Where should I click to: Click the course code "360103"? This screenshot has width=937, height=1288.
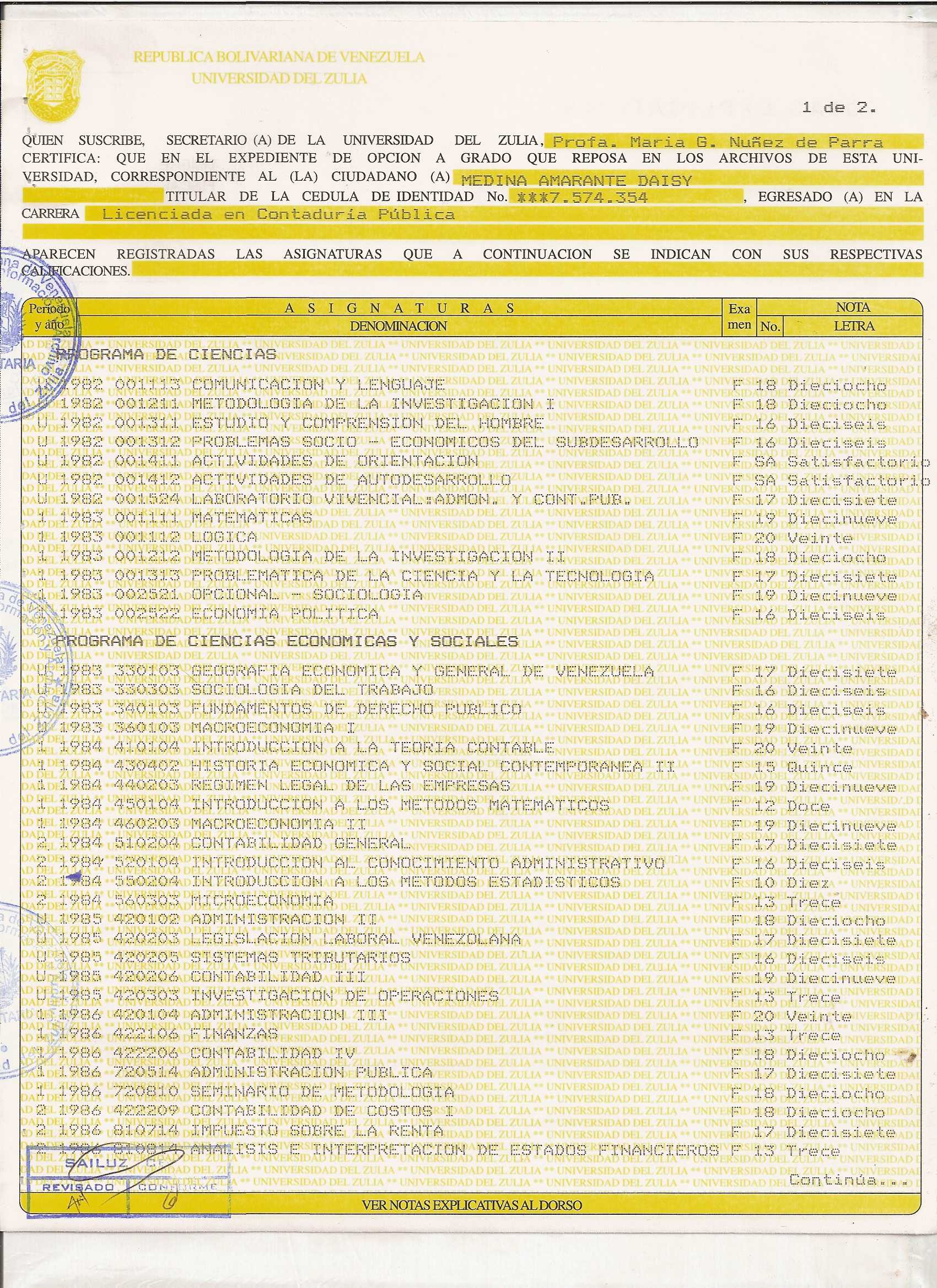pos(148,729)
